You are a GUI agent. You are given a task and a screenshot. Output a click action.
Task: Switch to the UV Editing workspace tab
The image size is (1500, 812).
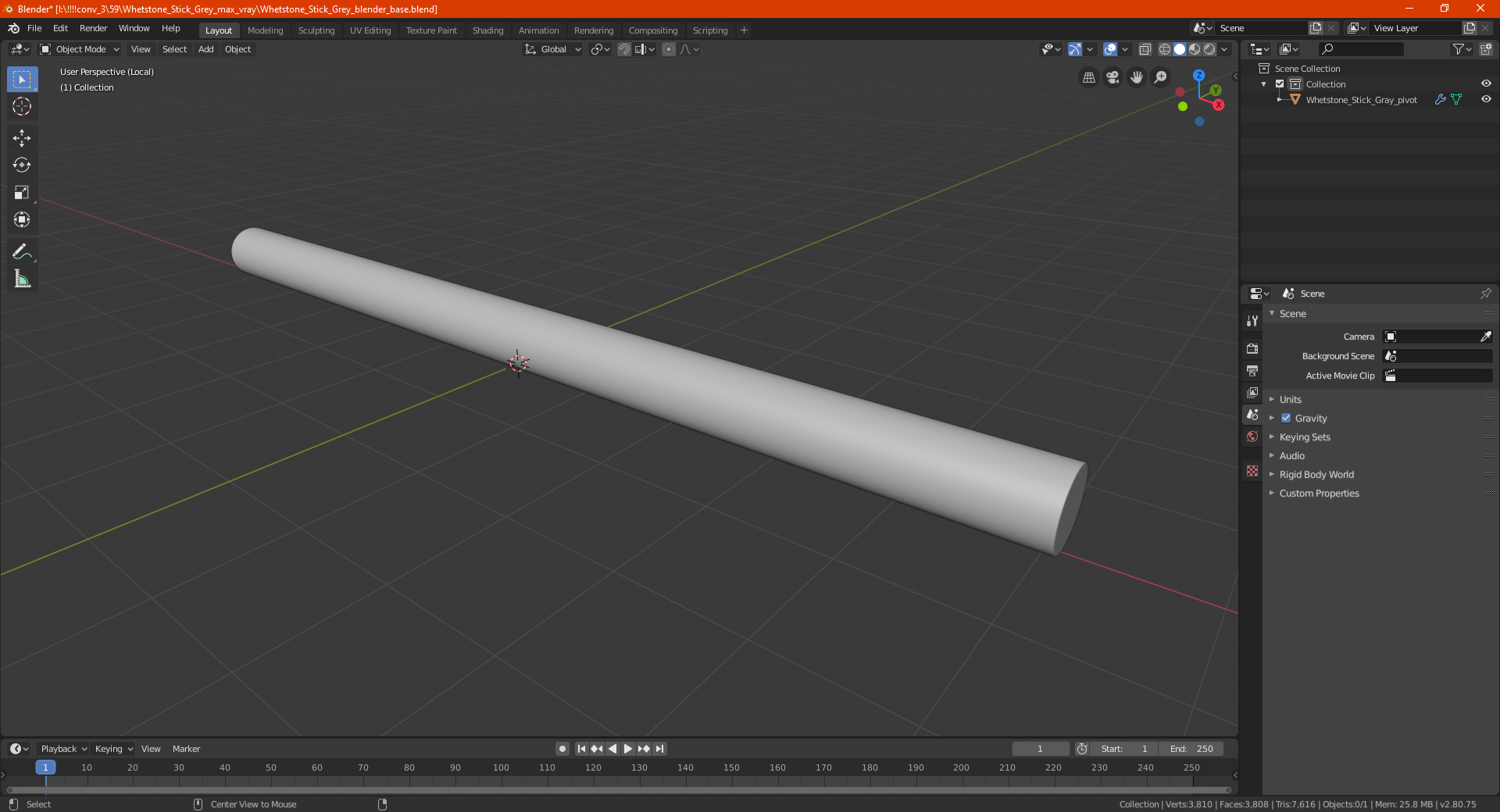370,30
